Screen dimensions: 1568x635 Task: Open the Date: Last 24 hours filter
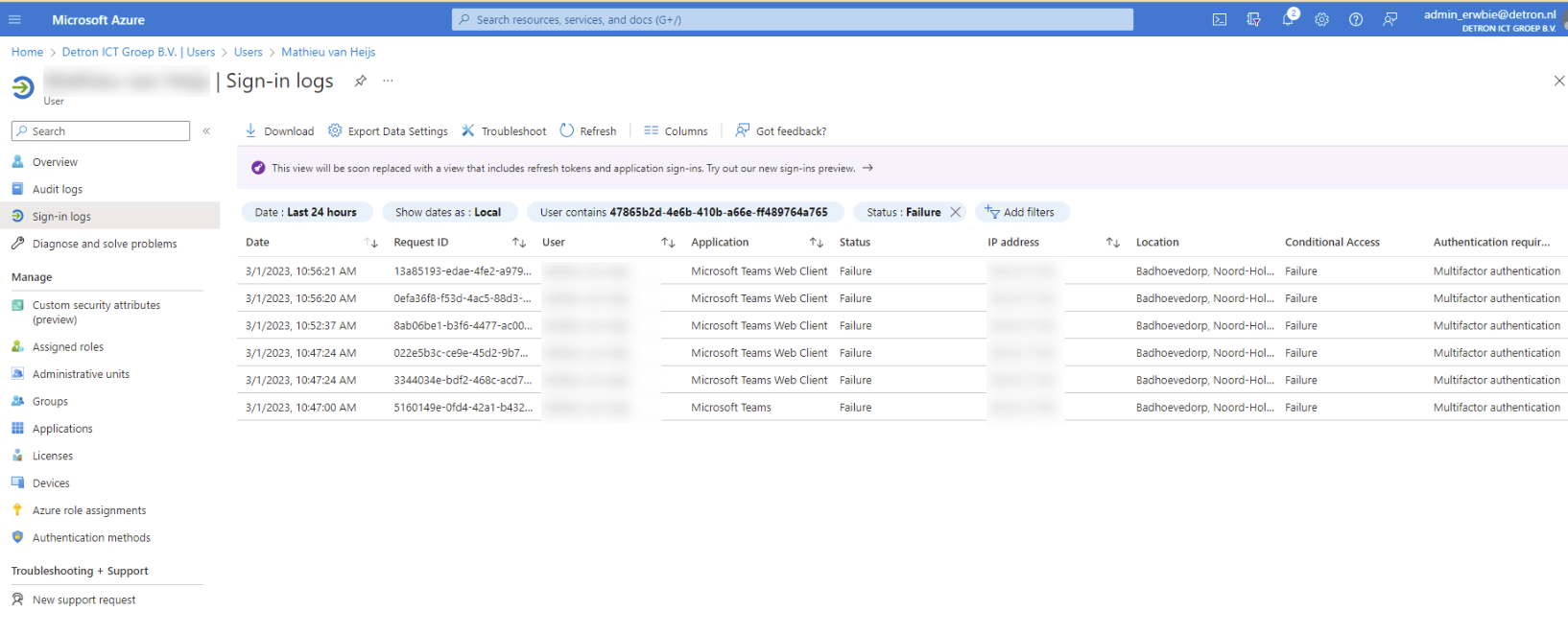tap(305, 212)
